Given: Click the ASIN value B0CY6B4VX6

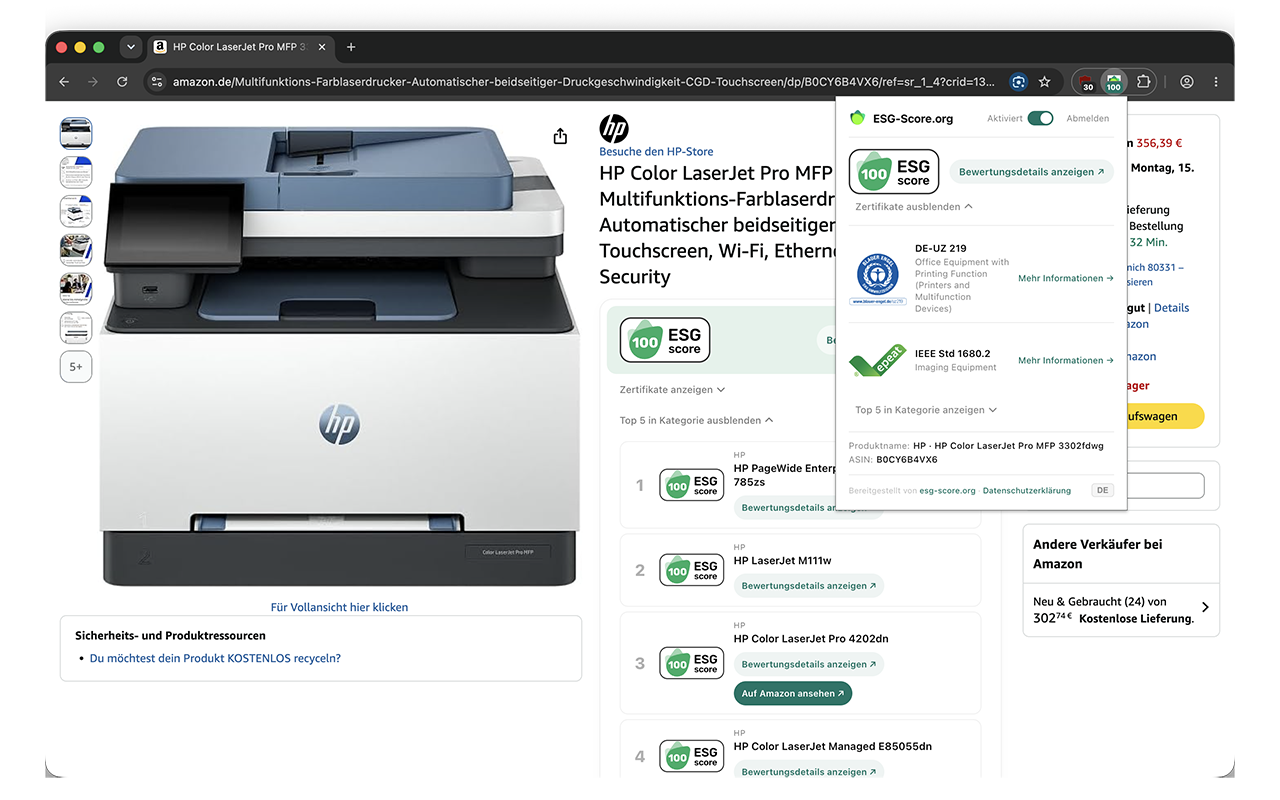Looking at the screenshot, I should (x=907, y=460).
